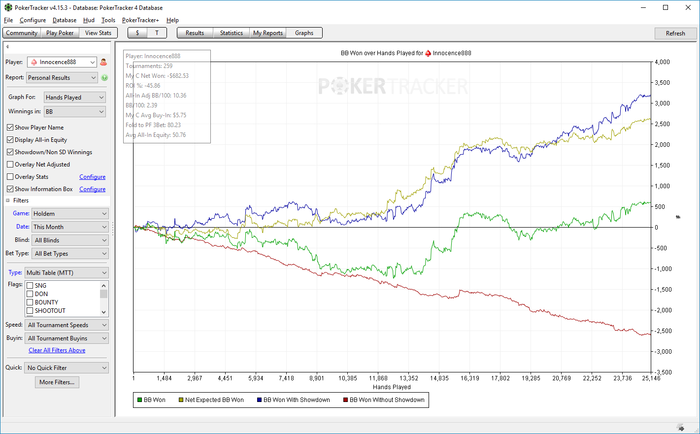The image size is (700, 434).
Task: Click the Refresh button
Action: pos(675,33)
